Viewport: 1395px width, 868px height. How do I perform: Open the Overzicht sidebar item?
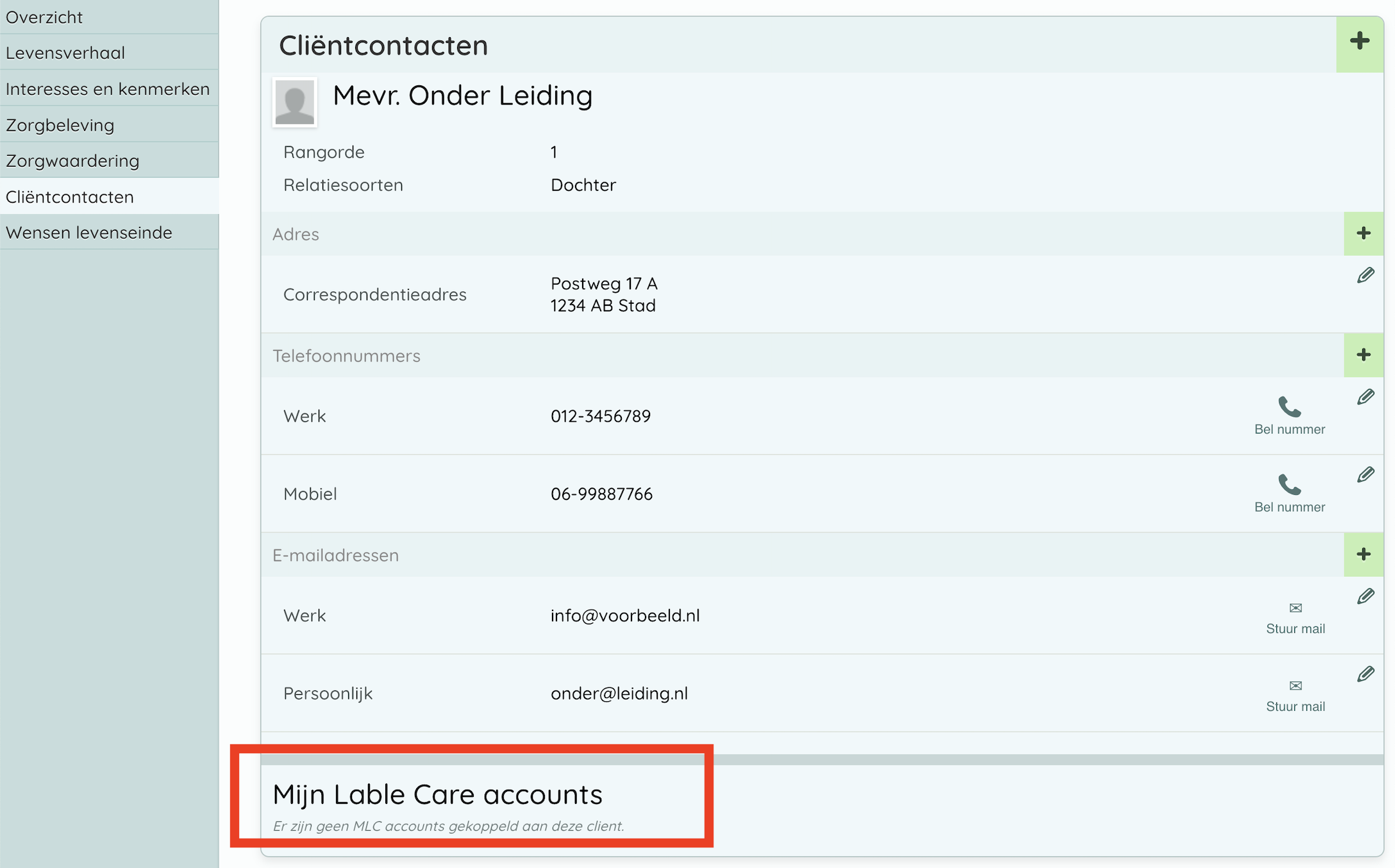coord(44,17)
